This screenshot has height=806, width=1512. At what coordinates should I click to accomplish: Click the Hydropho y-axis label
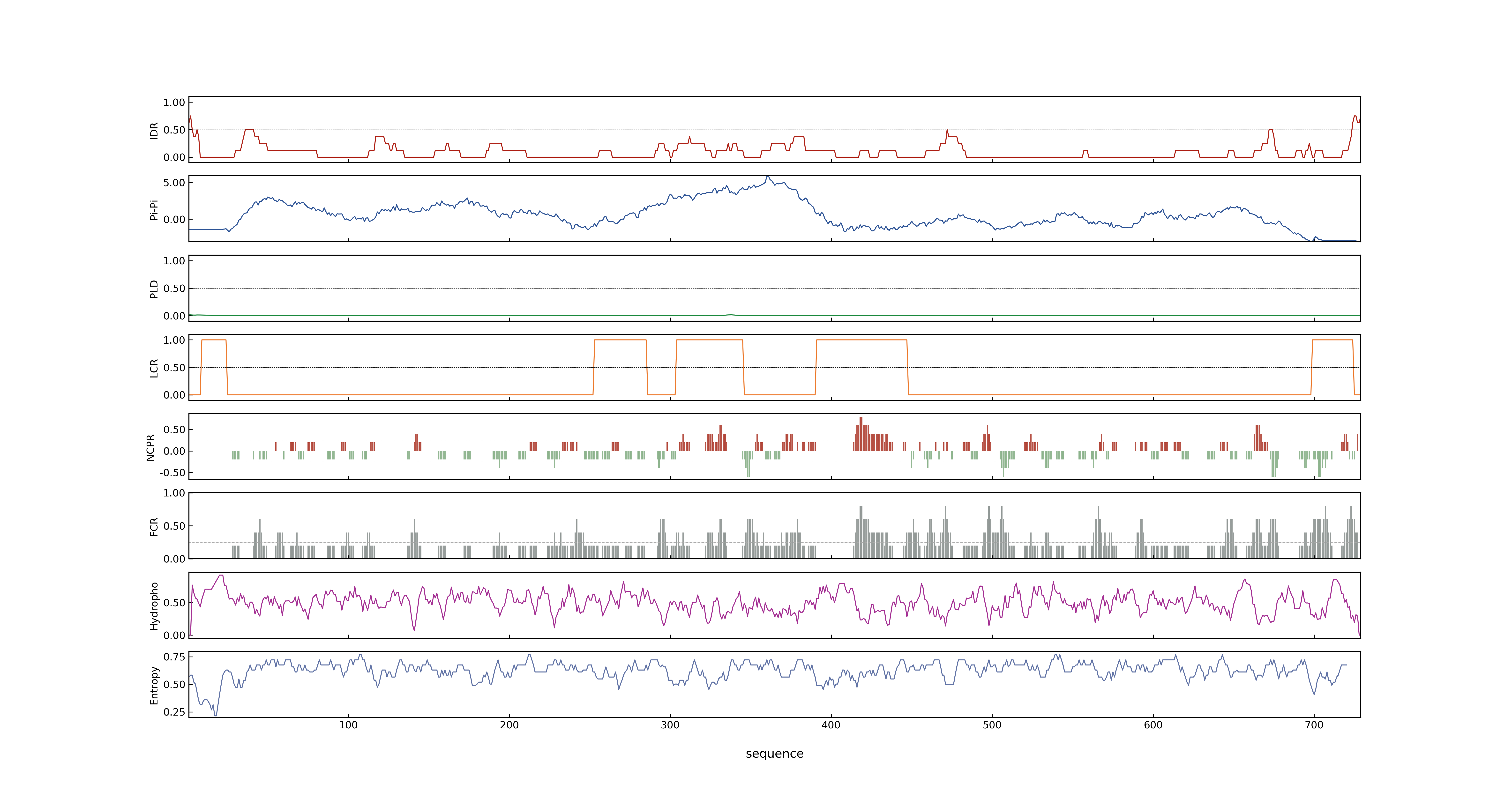[x=154, y=606]
